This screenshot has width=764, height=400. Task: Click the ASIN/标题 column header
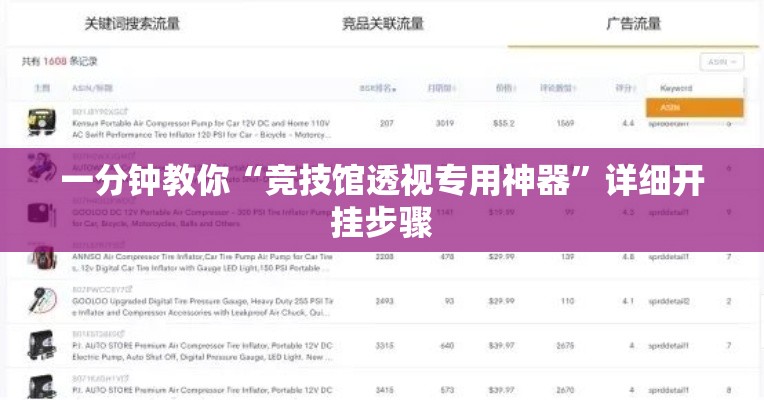(x=93, y=88)
